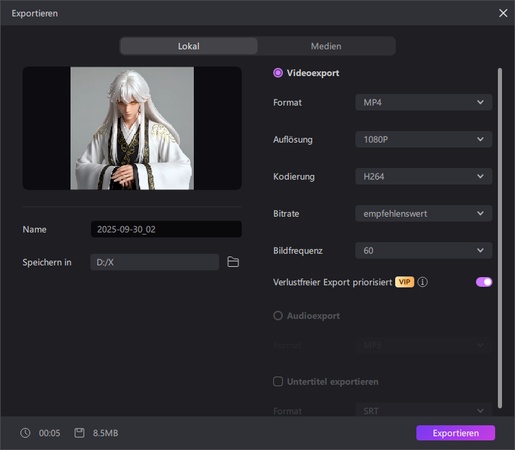Image resolution: width=515 pixels, height=450 pixels.
Task: Click the video preview thumbnail
Action: [132, 128]
